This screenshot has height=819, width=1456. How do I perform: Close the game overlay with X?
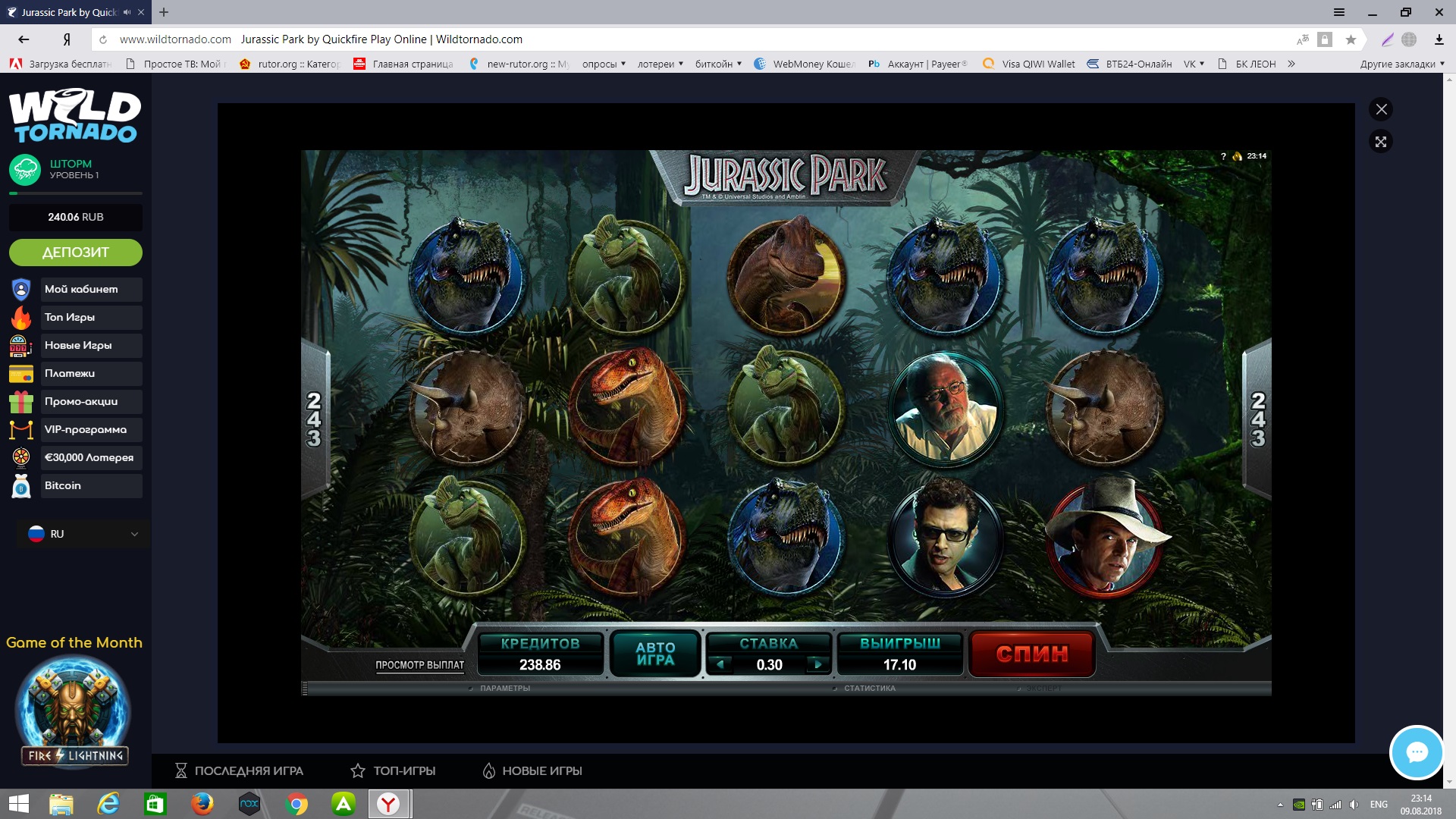(1381, 109)
